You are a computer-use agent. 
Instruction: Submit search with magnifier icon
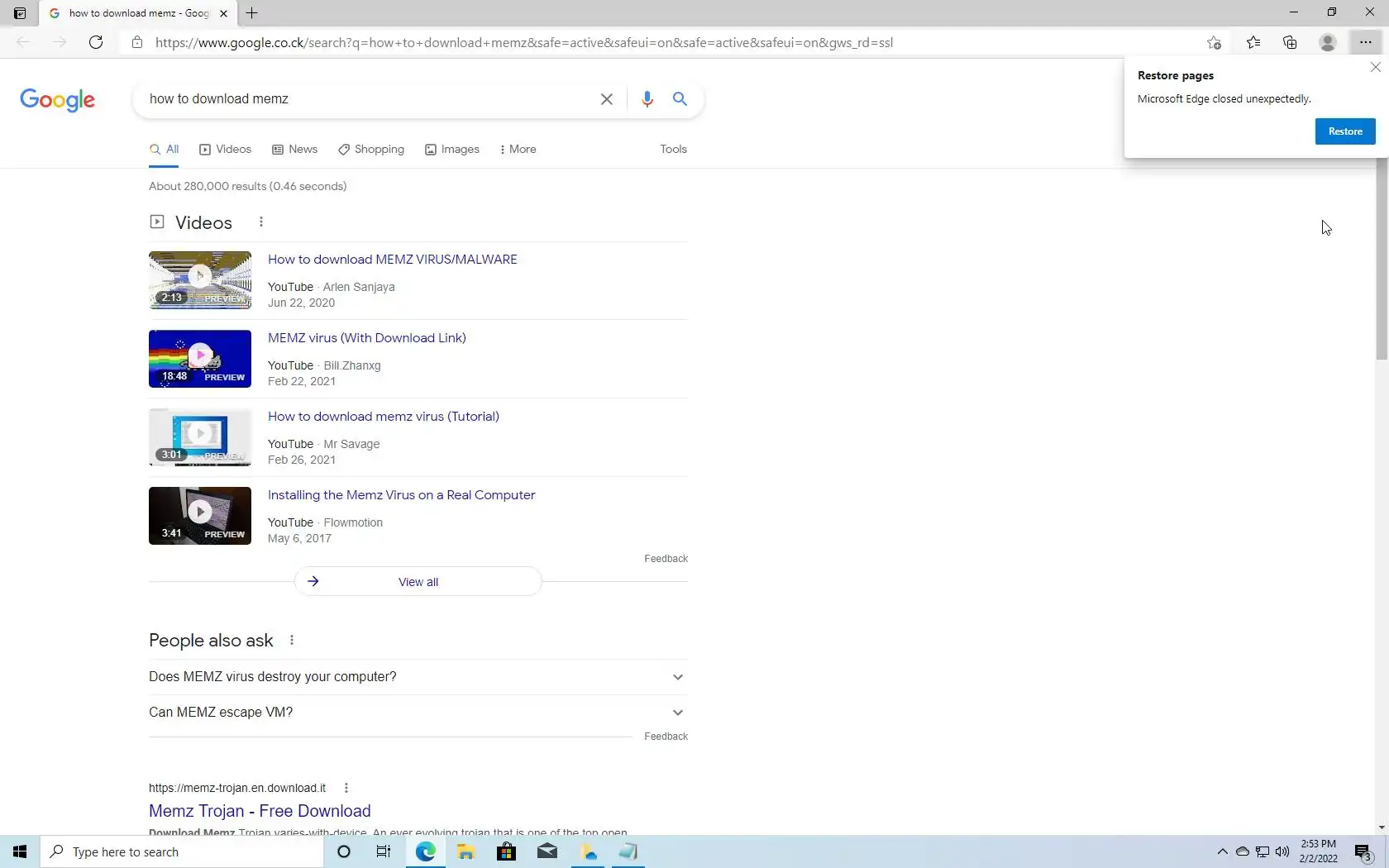click(x=680, y=99)
